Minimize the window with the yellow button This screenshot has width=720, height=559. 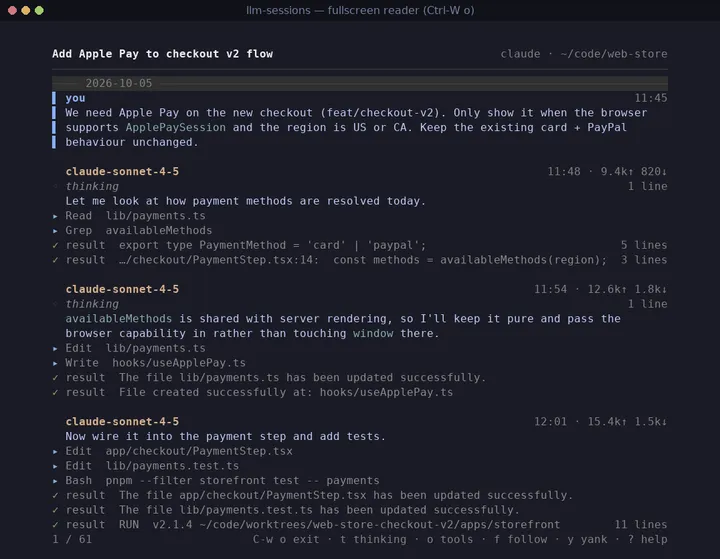pos(26,10)
